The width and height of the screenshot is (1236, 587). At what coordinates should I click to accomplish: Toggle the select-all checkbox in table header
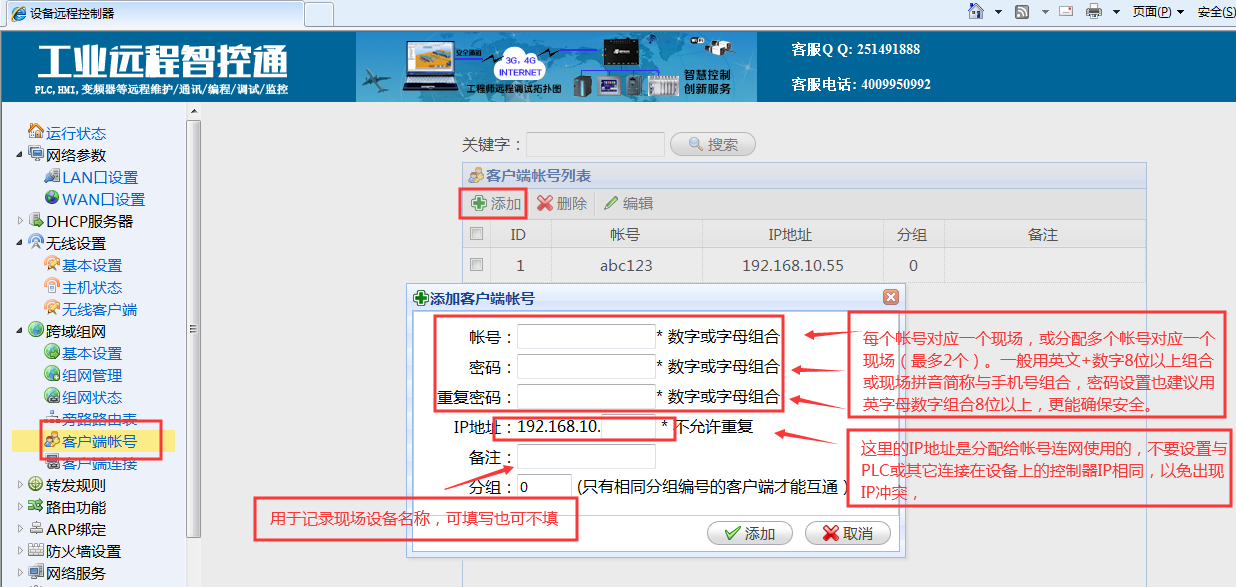point(477,234)
